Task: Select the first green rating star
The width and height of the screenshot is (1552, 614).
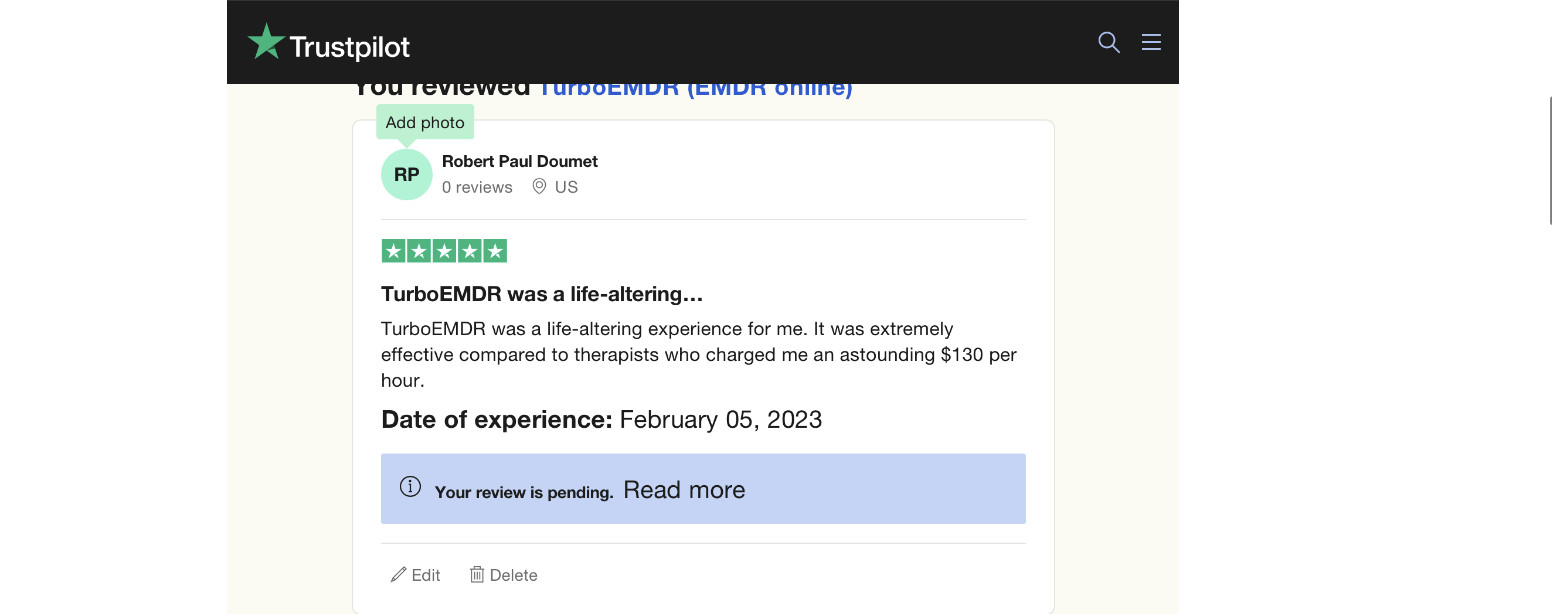Action: pyautogui.click(x=393, y=251)
